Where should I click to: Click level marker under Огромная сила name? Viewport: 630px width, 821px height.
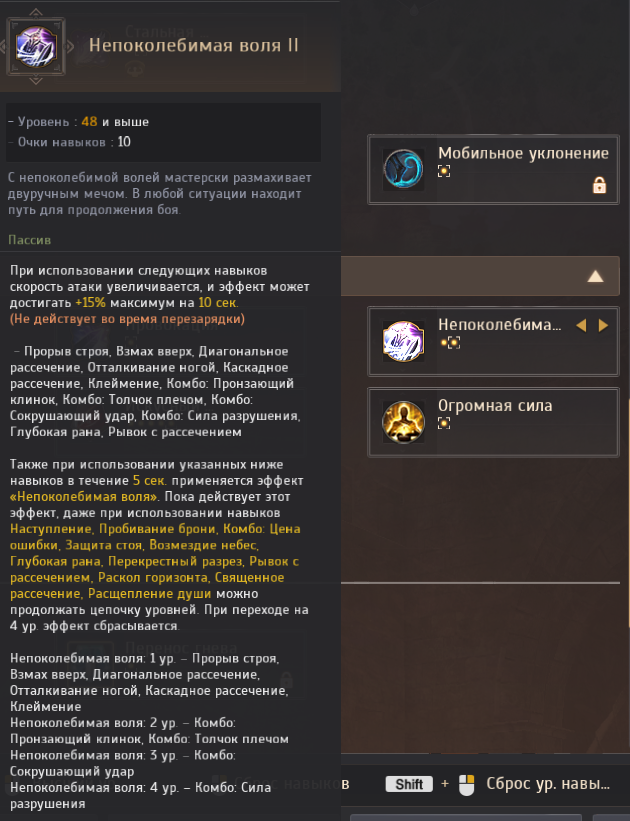(x=444, y=423)
